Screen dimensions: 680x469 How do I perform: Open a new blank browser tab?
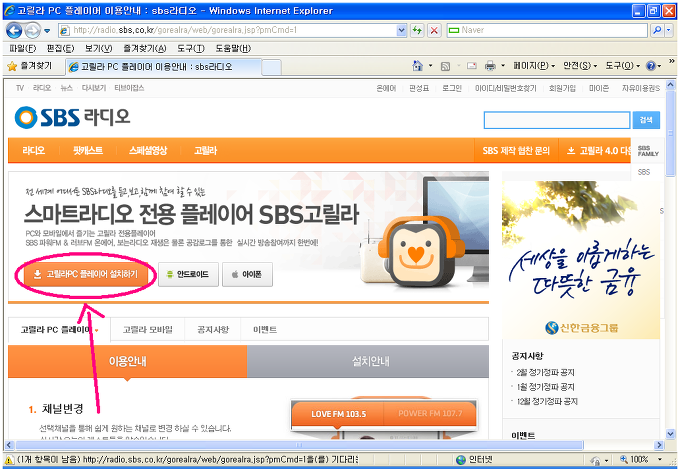click(271, 67)
